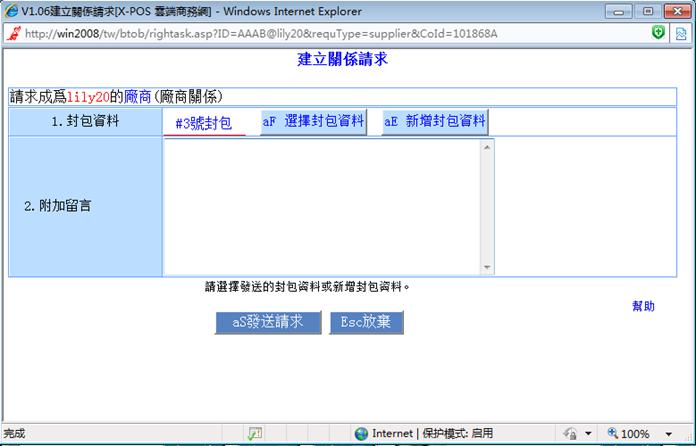Expand dropdown arrow next to status settings icon

tap(588, 434)
